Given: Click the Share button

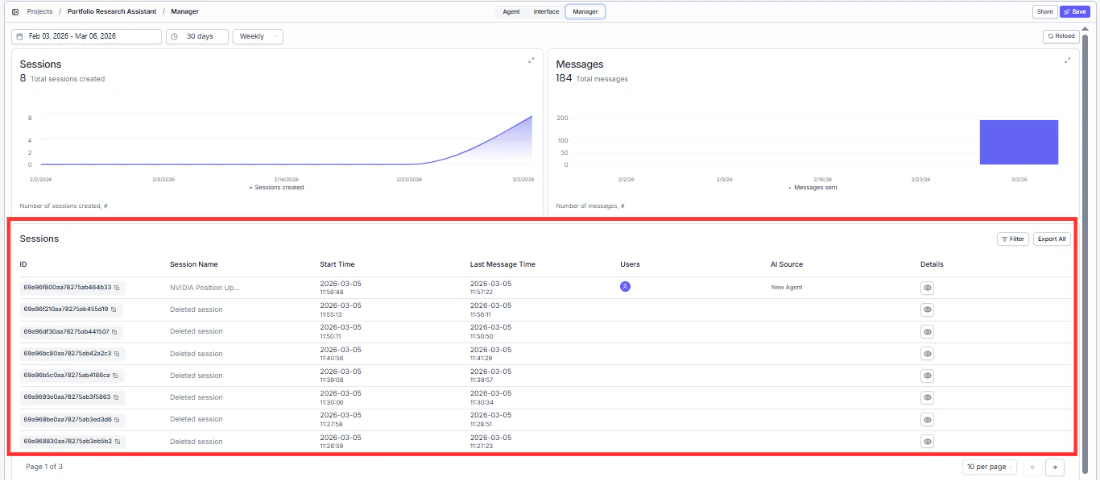Looking at the screenshot, I should click(1044, 11).
